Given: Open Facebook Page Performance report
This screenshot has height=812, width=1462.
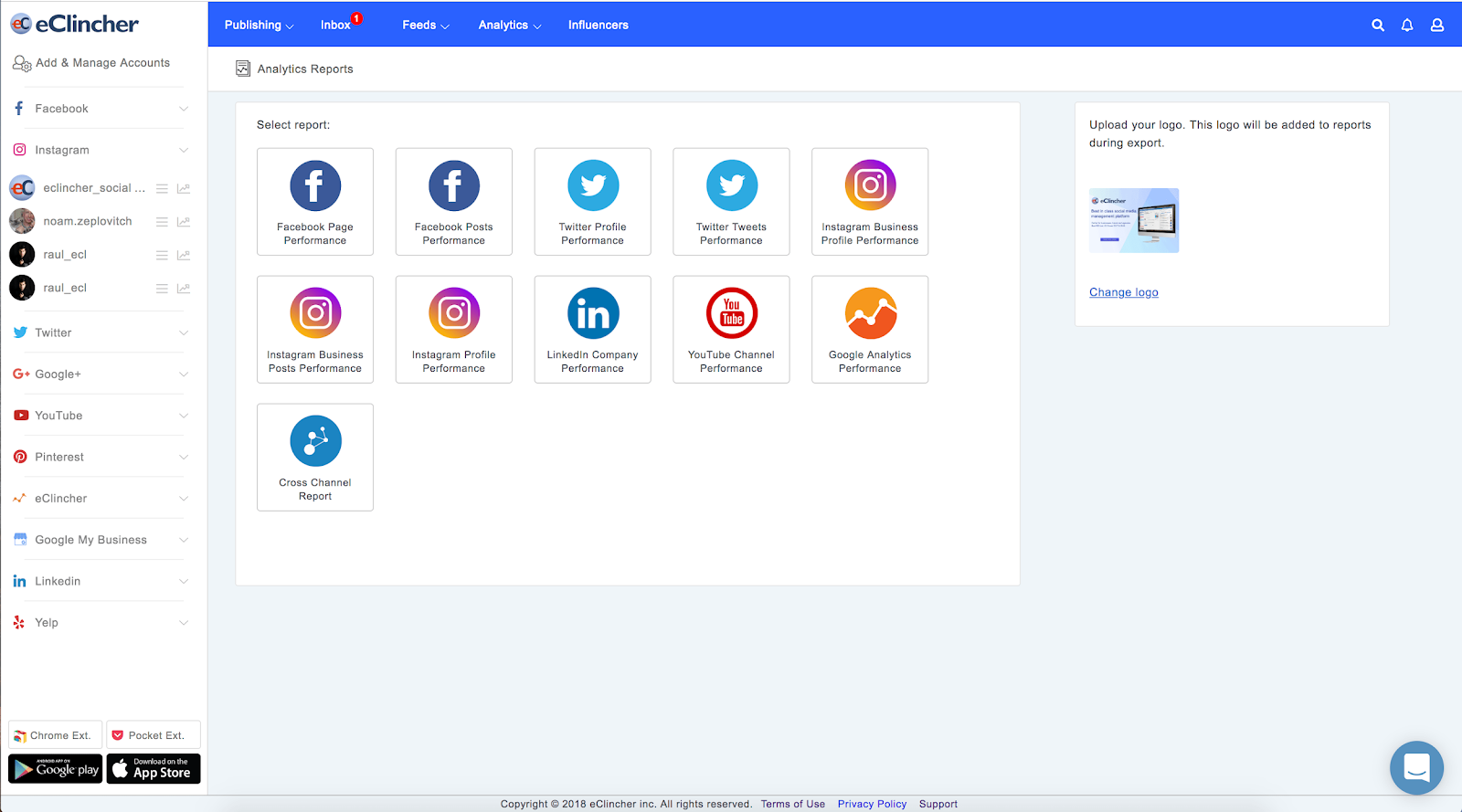Looking at the screenshot, I should point(315,202).
